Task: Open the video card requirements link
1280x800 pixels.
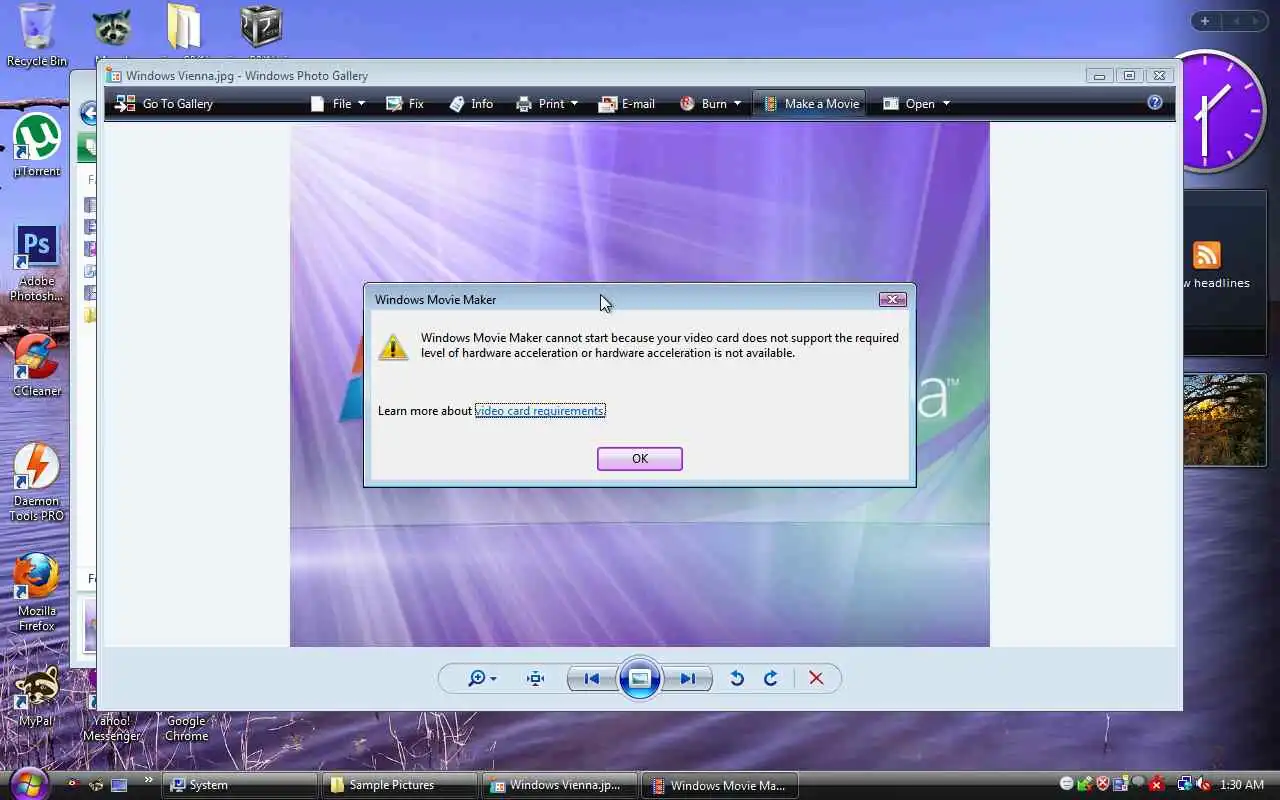Action: click(540, 411)
